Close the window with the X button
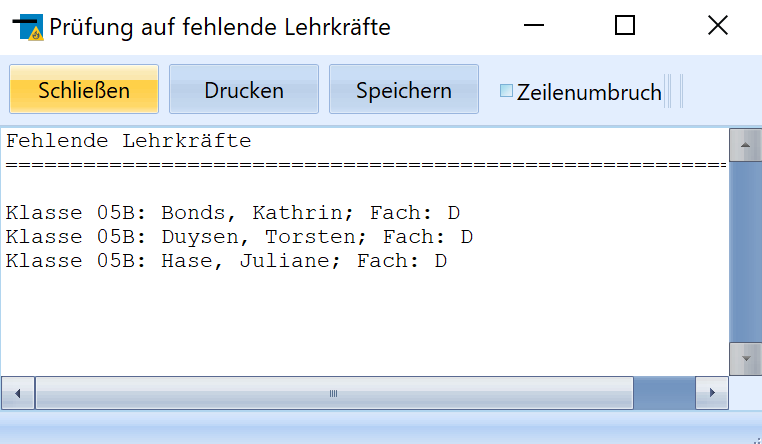 pyautogui.click(x=718, y=25)
